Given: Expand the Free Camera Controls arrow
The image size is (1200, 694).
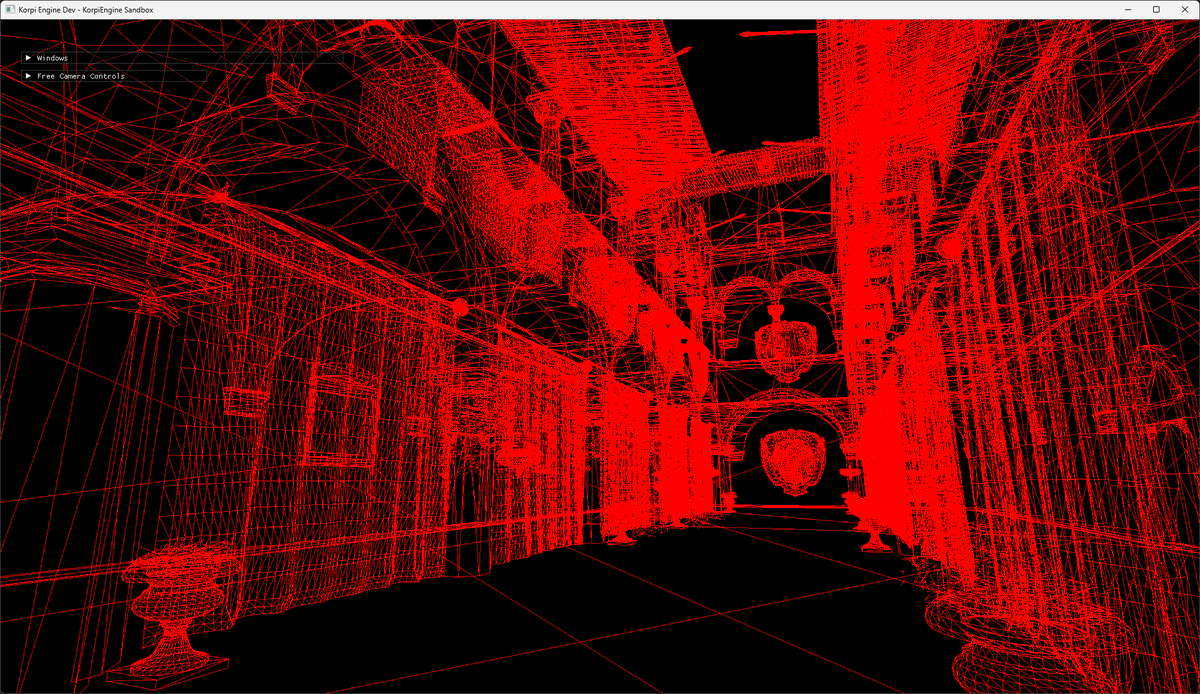Looking at the screenshot, I should tap(29, 76).
